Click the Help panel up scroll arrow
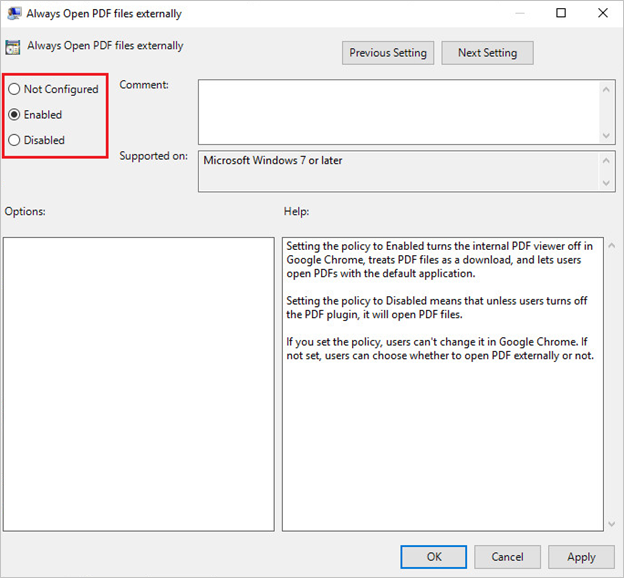The image size is (624, 578). [612, 246]
